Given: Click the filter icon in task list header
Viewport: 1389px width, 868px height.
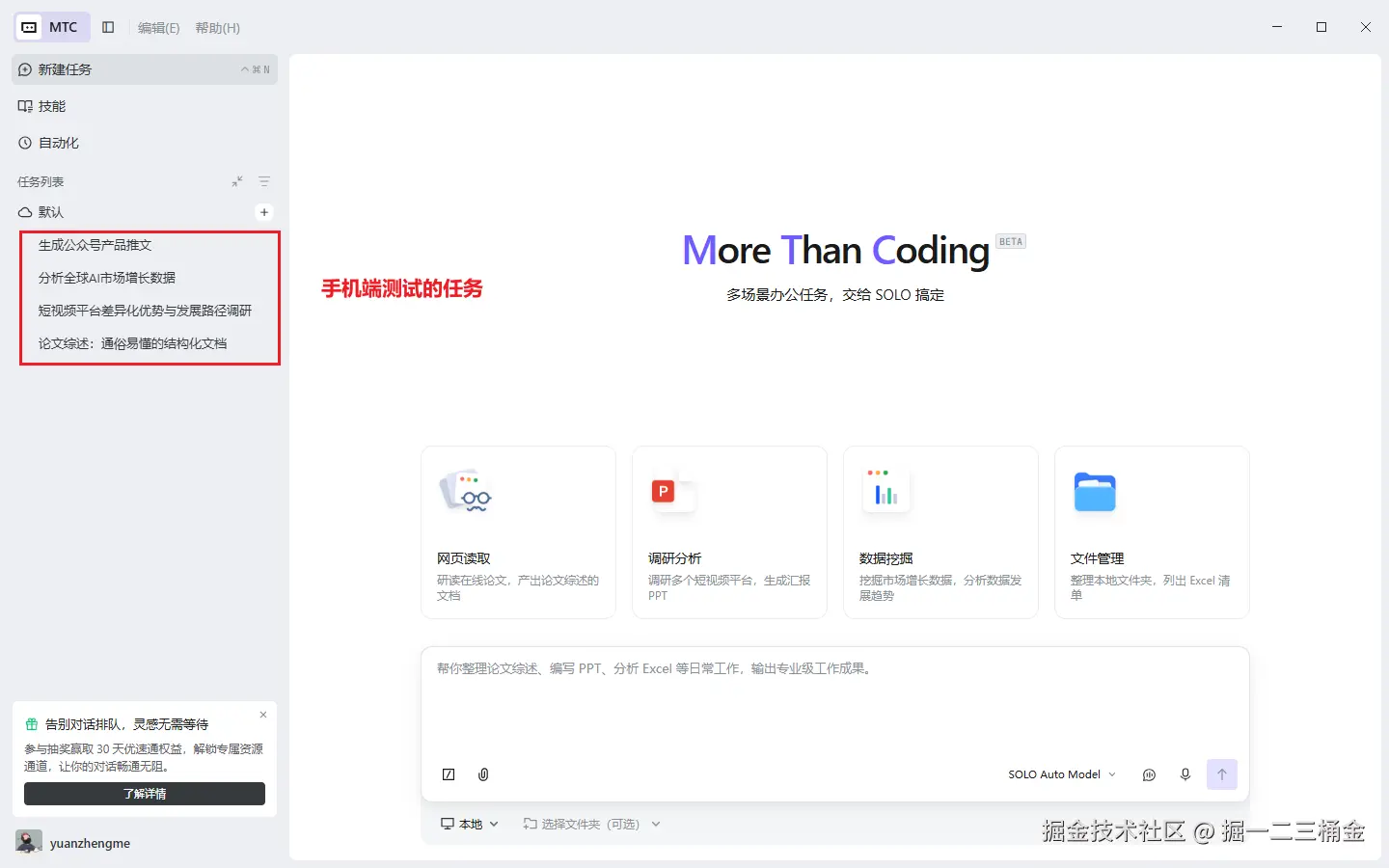Looking at the screenshot, I should (x=264, y=181).
